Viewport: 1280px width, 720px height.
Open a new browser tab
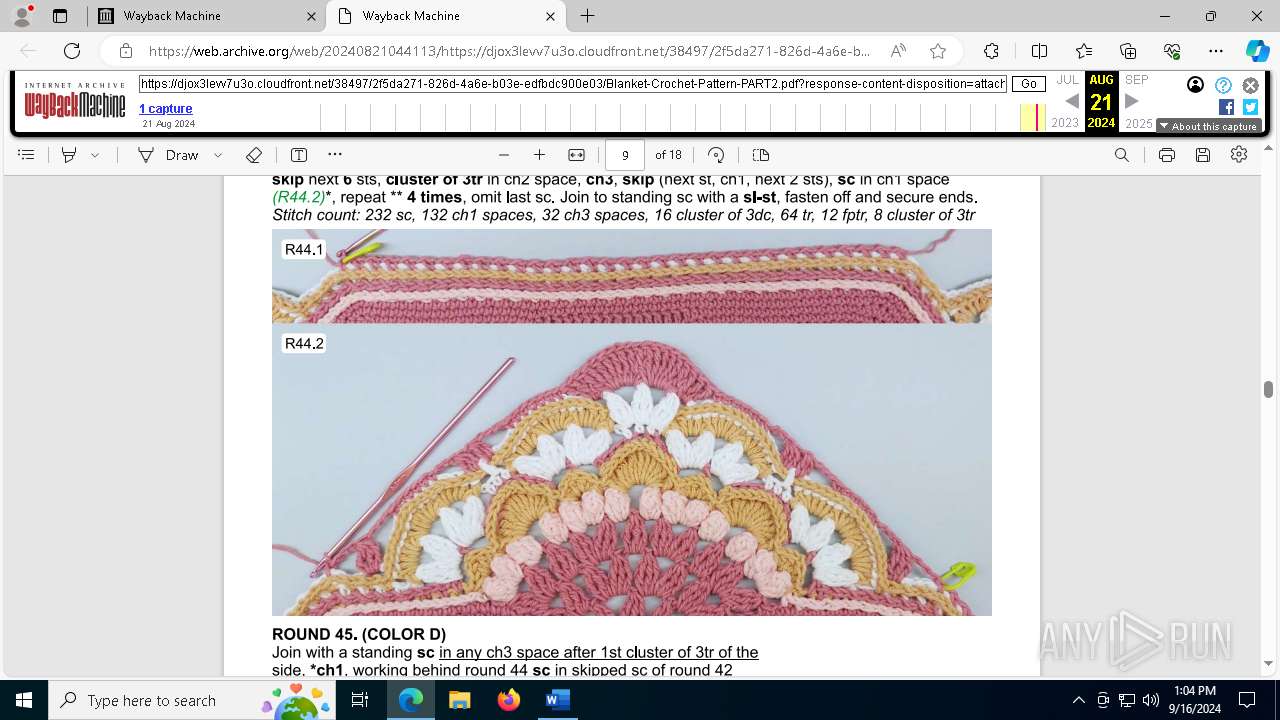pos(587,16)
